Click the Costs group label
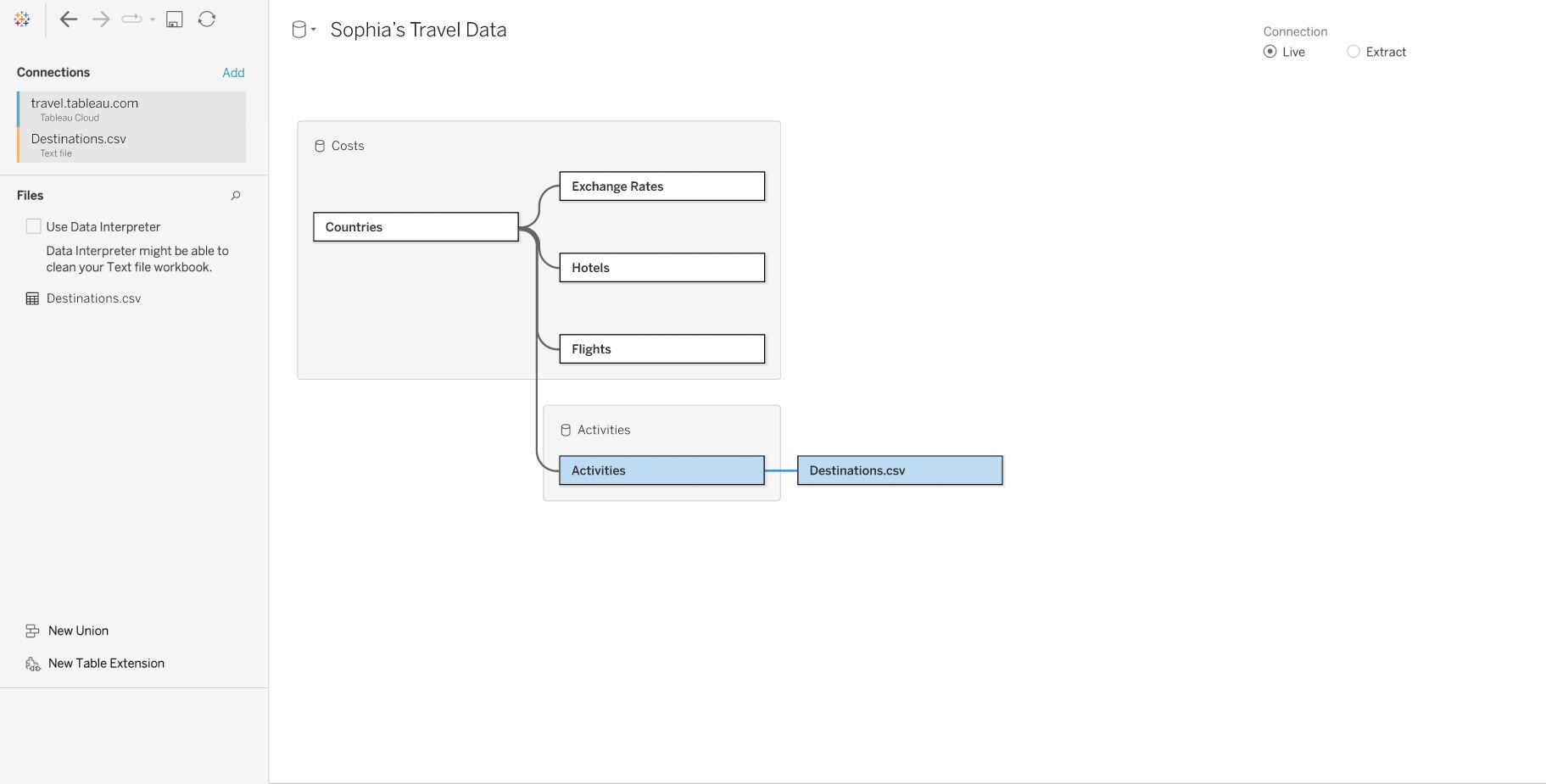 point(348,146)
